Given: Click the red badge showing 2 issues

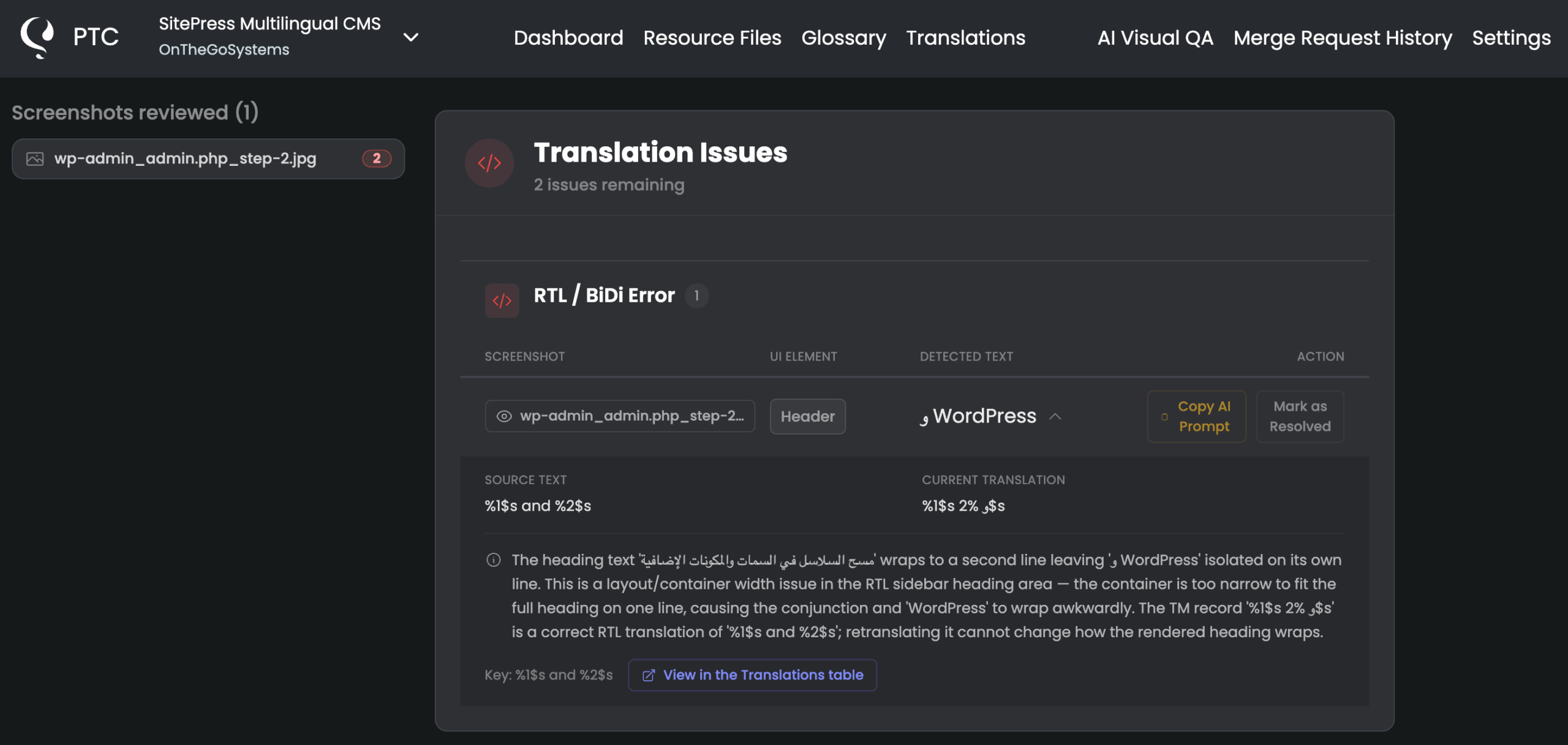Looking at the screenshot, I should tap(377, 159).
